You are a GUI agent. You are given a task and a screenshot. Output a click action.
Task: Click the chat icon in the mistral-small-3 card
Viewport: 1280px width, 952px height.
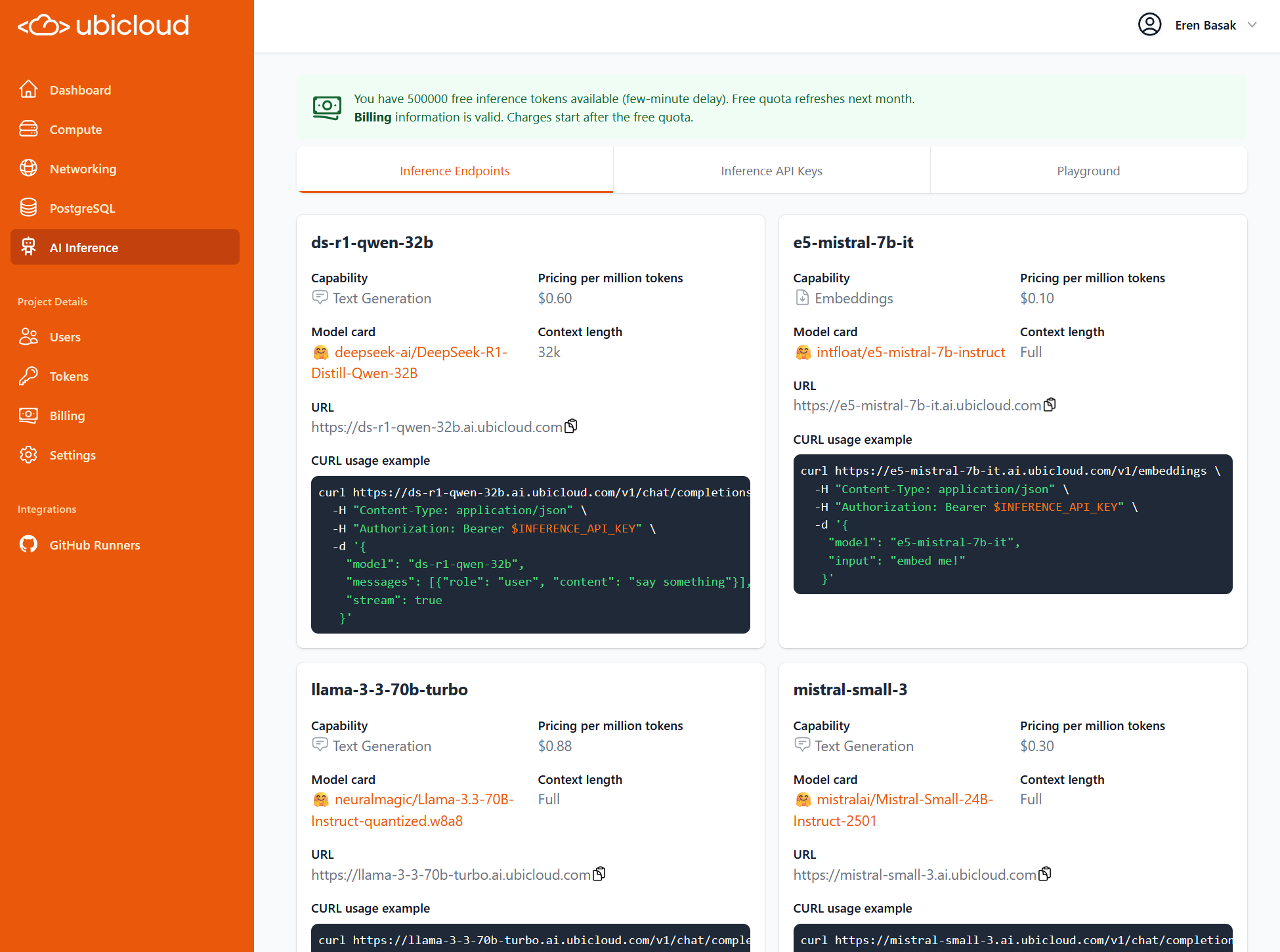802,745
